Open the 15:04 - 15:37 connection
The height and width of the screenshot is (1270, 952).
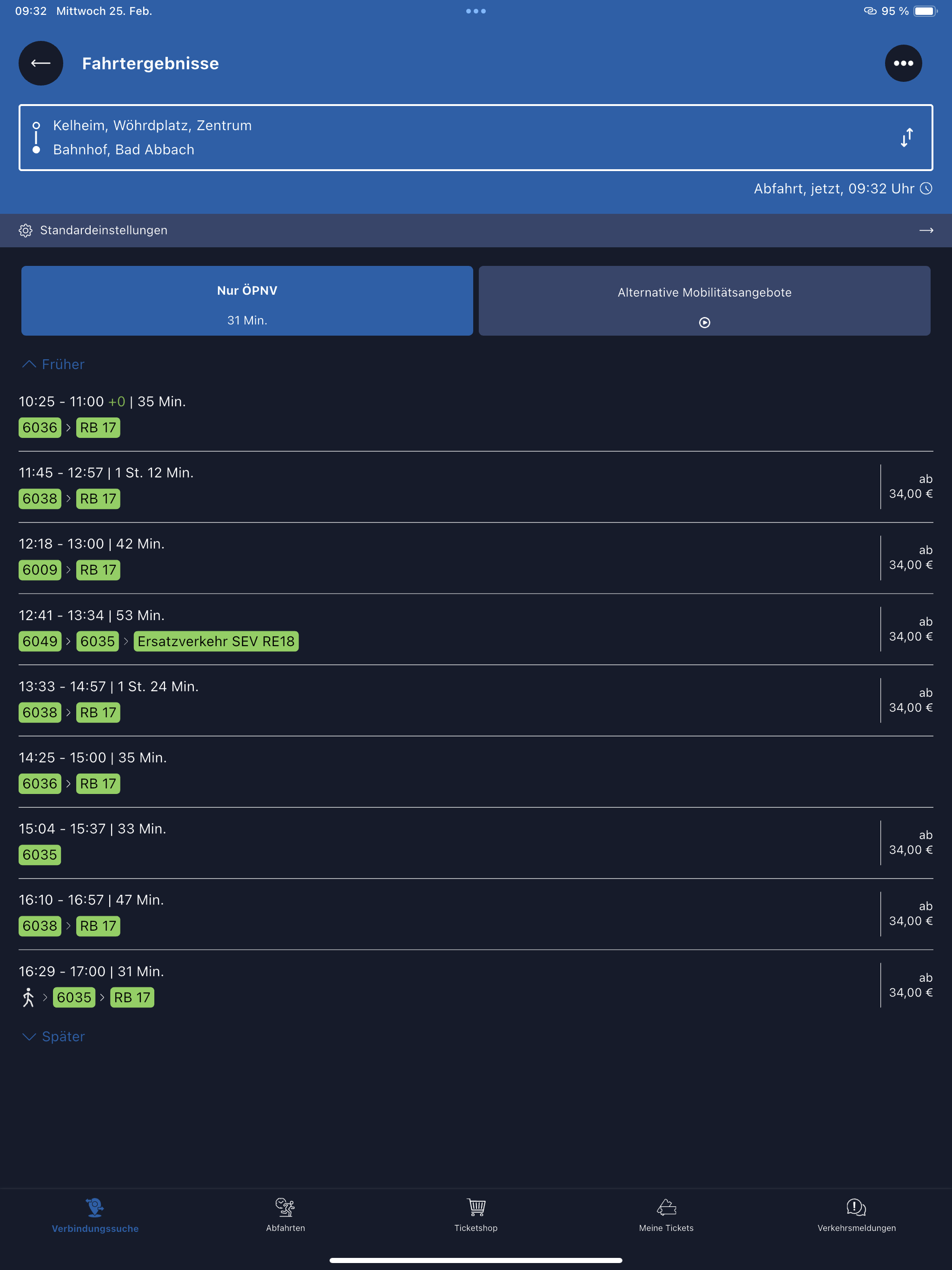pos(476,842)
